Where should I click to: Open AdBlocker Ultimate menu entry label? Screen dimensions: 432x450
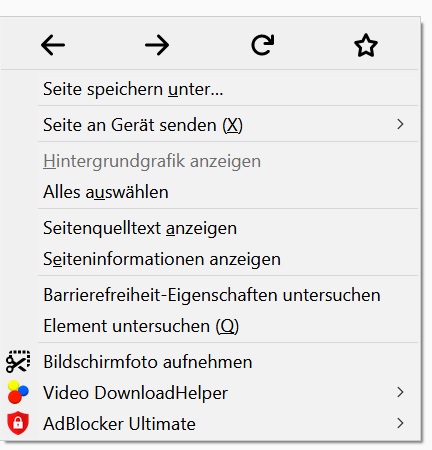(x=119, y=424)
